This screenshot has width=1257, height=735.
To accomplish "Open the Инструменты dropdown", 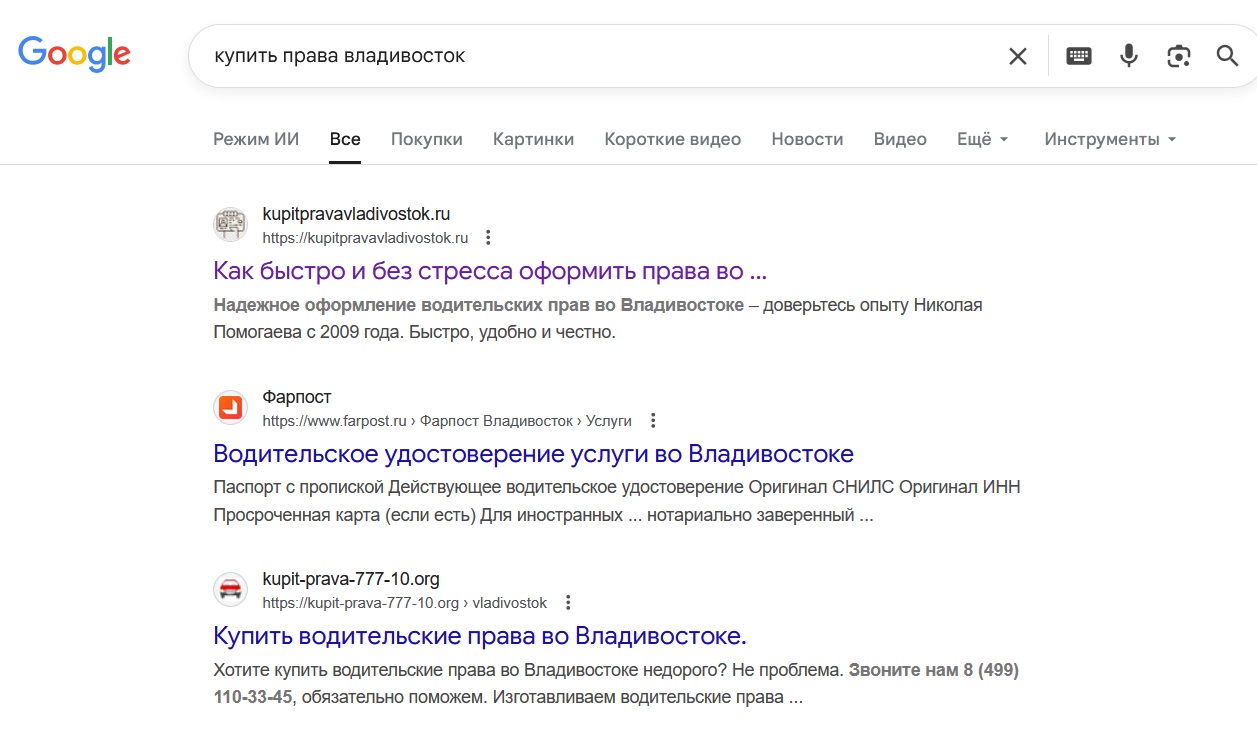I will [x=1109, y=139].
